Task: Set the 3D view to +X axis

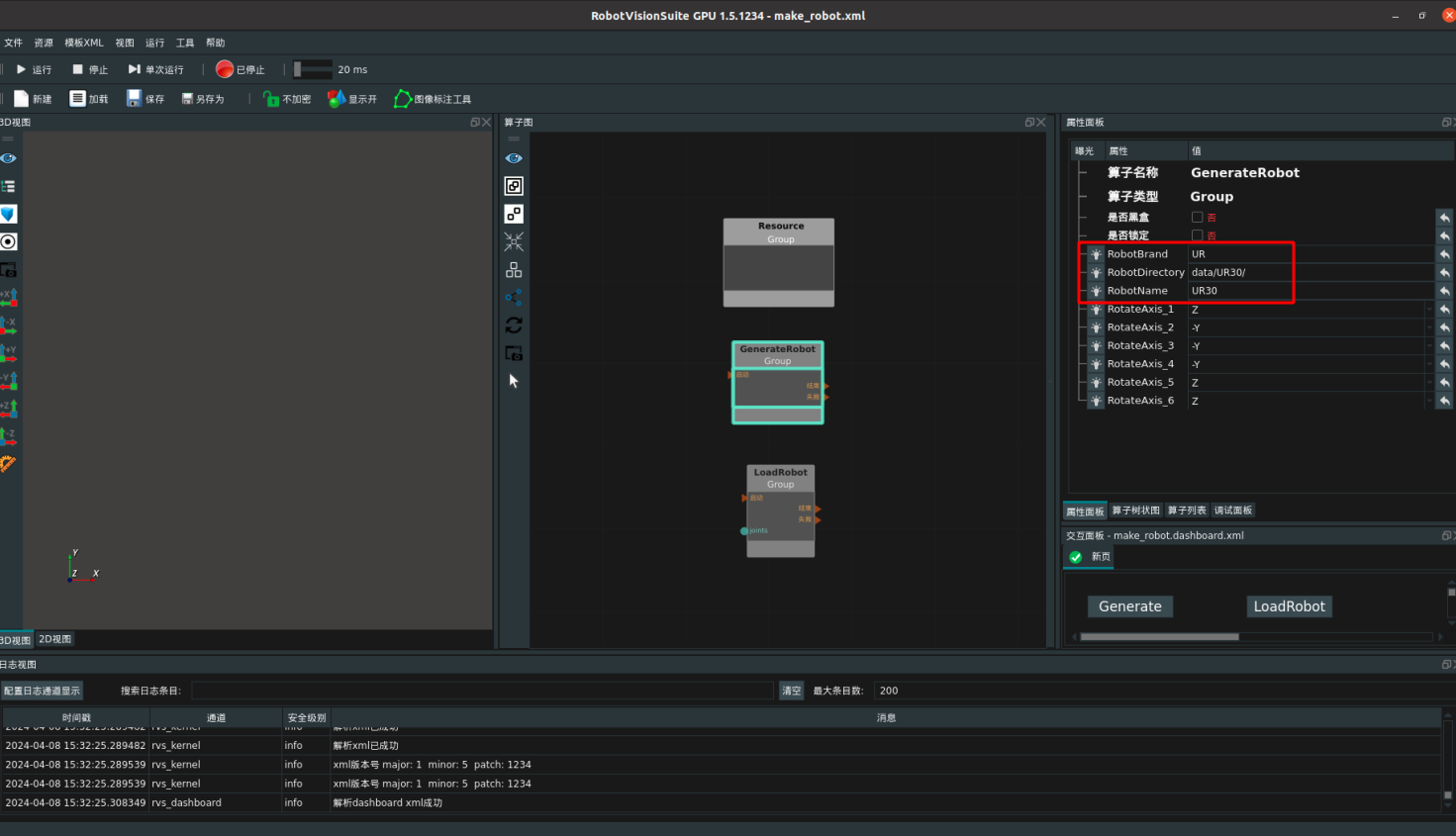Action: click(9, 297)
